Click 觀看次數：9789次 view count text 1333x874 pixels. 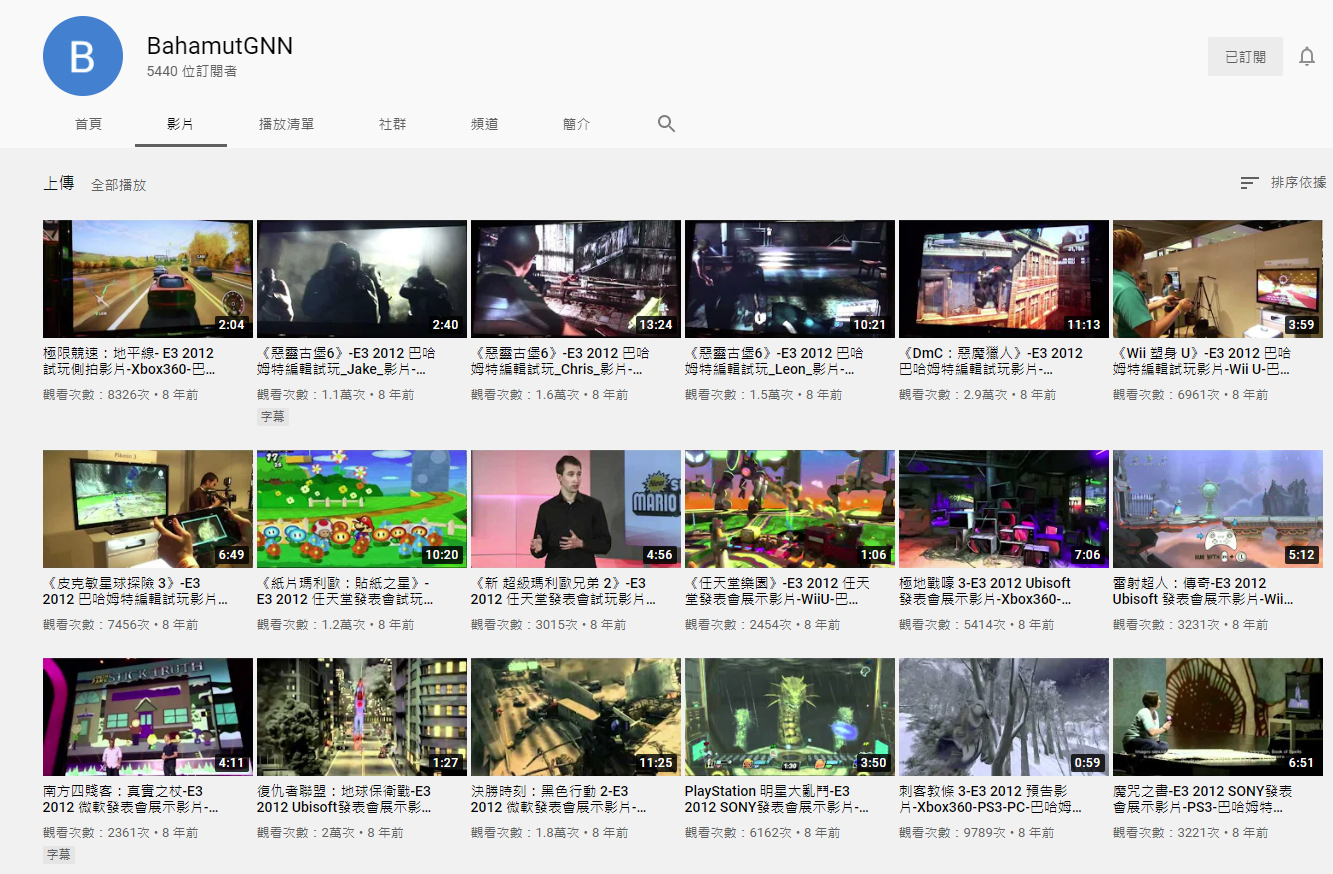tap(952, 833)
